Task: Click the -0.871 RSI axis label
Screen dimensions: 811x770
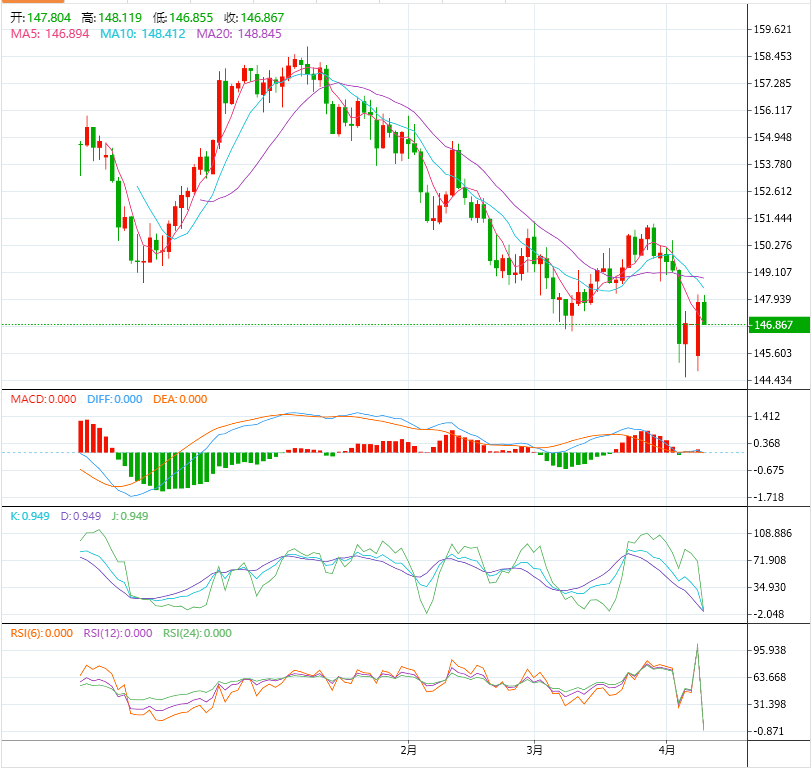Action: (x=768, y=731)
